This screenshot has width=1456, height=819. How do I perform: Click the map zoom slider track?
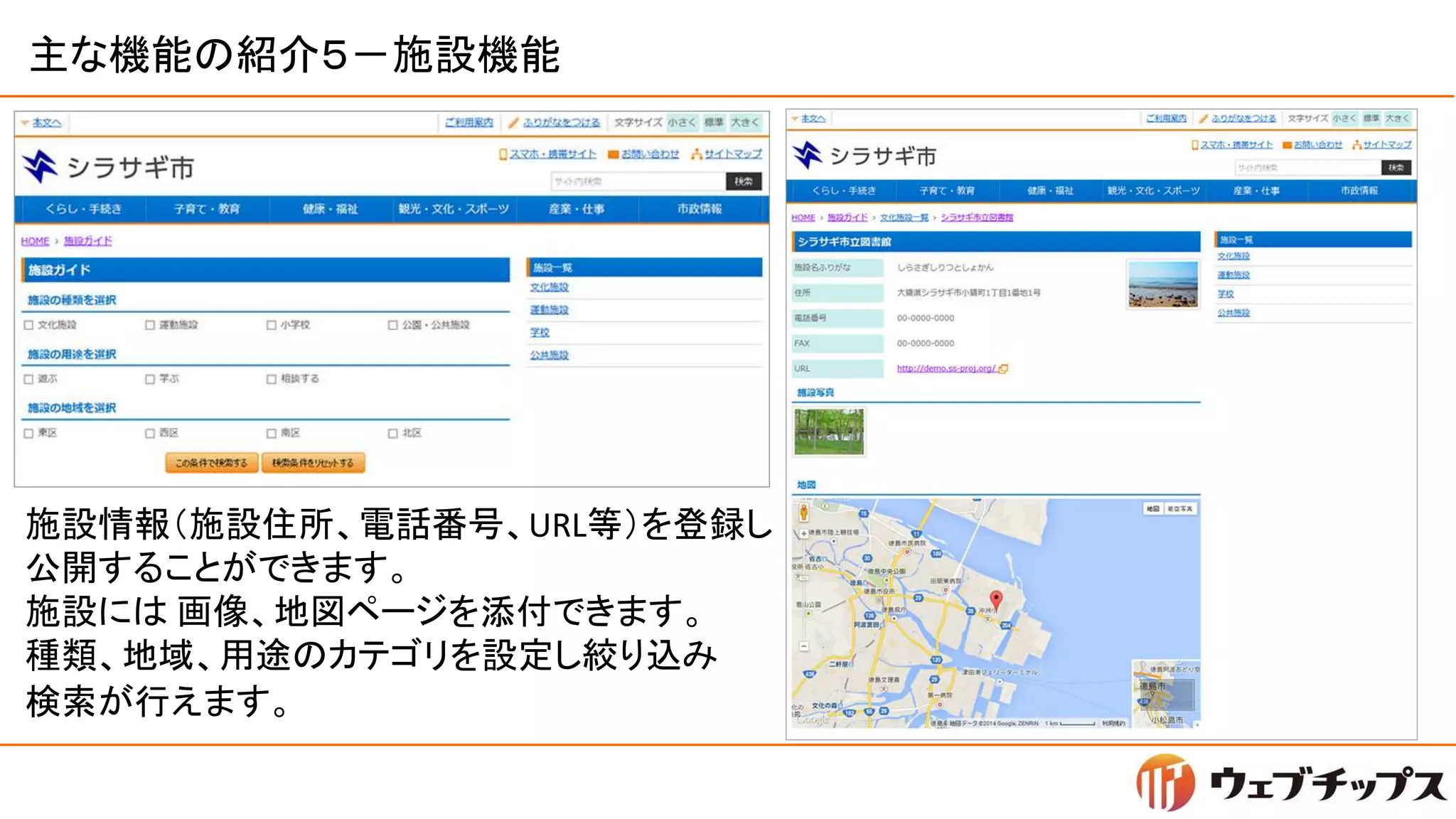coord(803,590)
